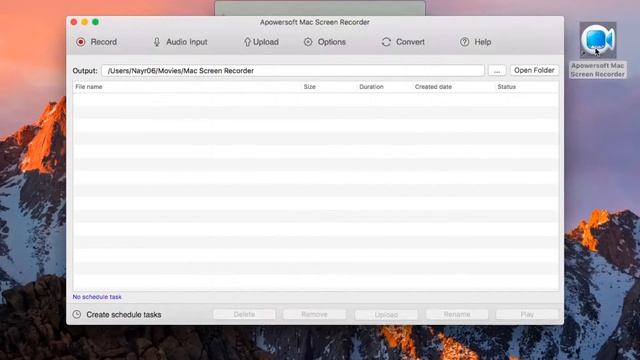Open the Record menu label
This screenshot has height=360, width=640.
tap(104, 42)
